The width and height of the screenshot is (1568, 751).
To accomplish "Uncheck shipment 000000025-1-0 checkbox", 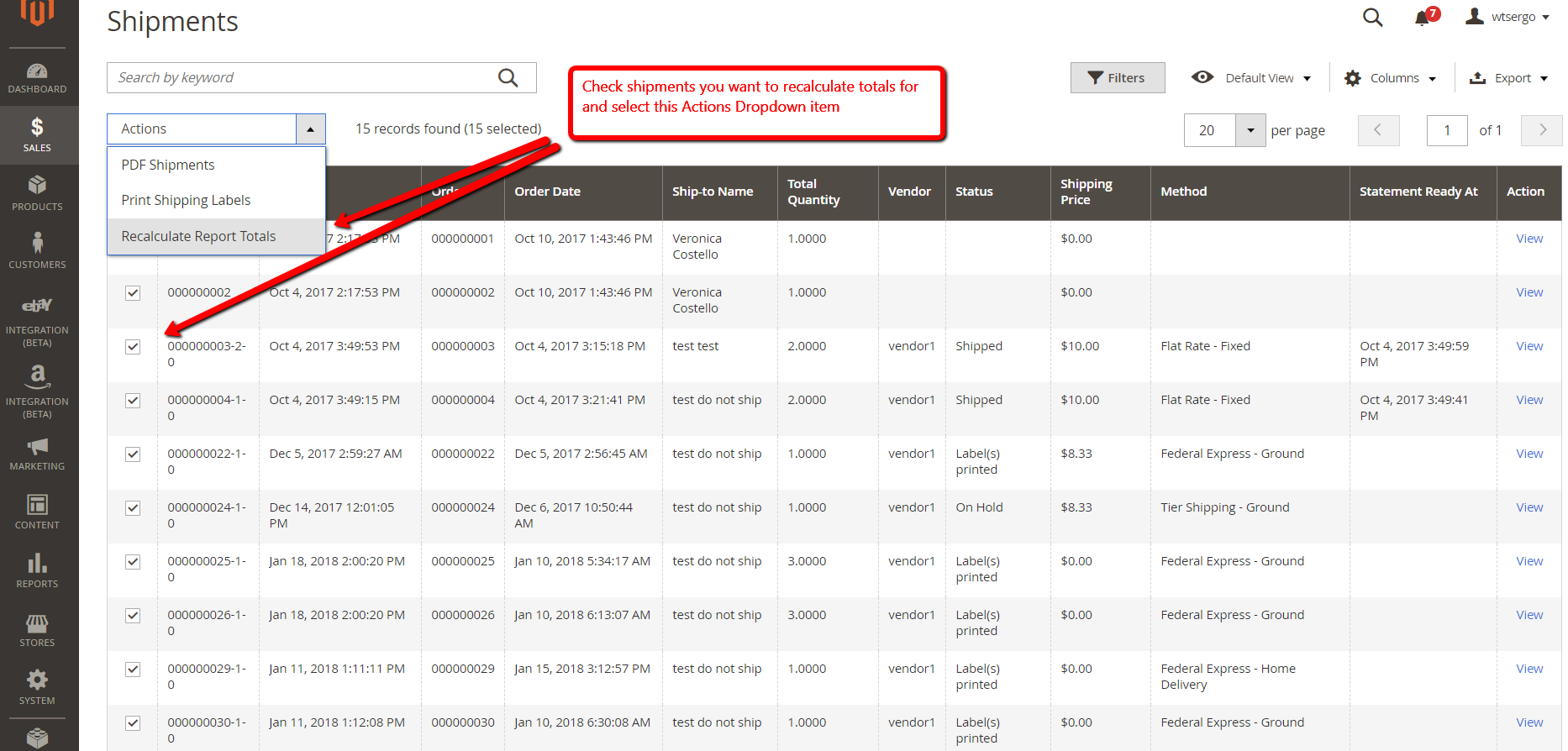I will click(133, 562).
